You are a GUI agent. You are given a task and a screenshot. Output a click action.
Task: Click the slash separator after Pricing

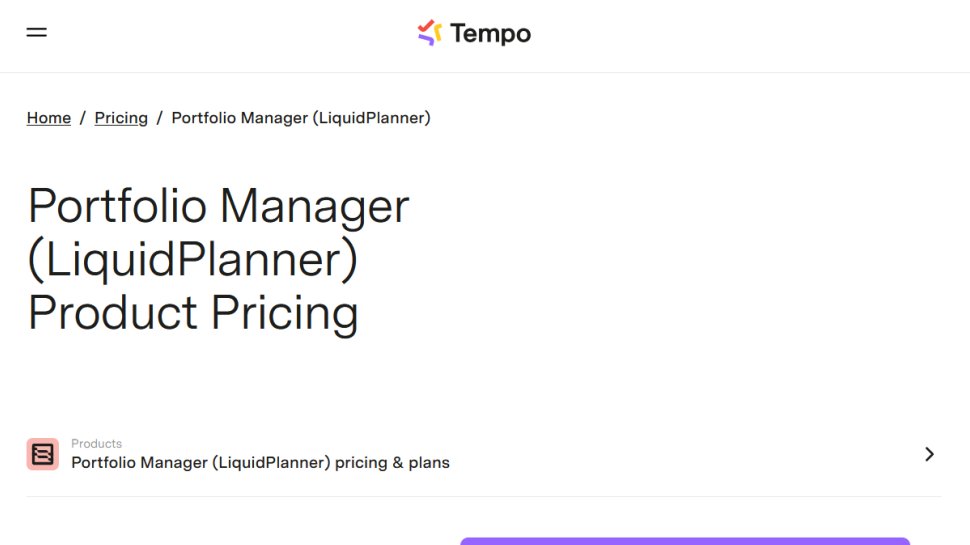[x=159, y=118]
